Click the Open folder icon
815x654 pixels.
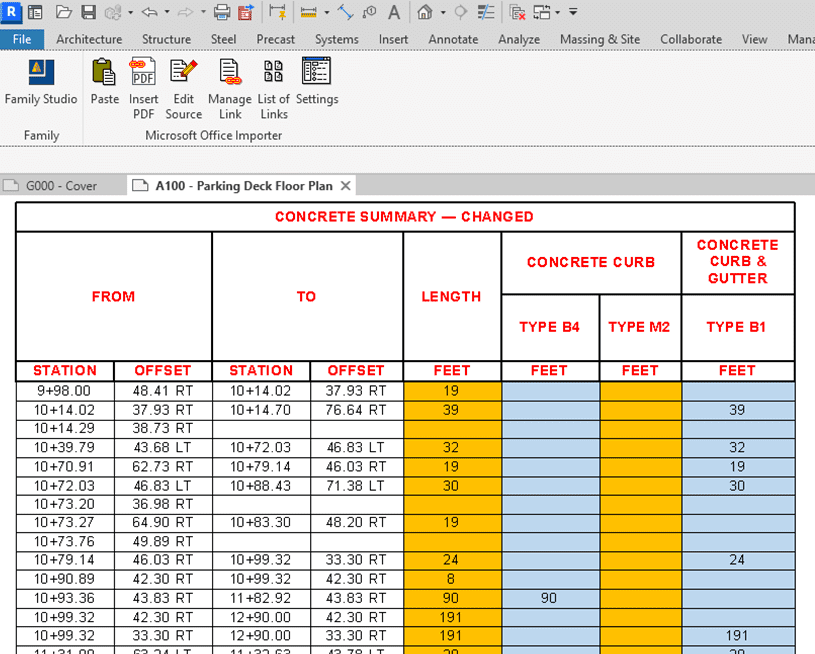click(x=63, y=12)
